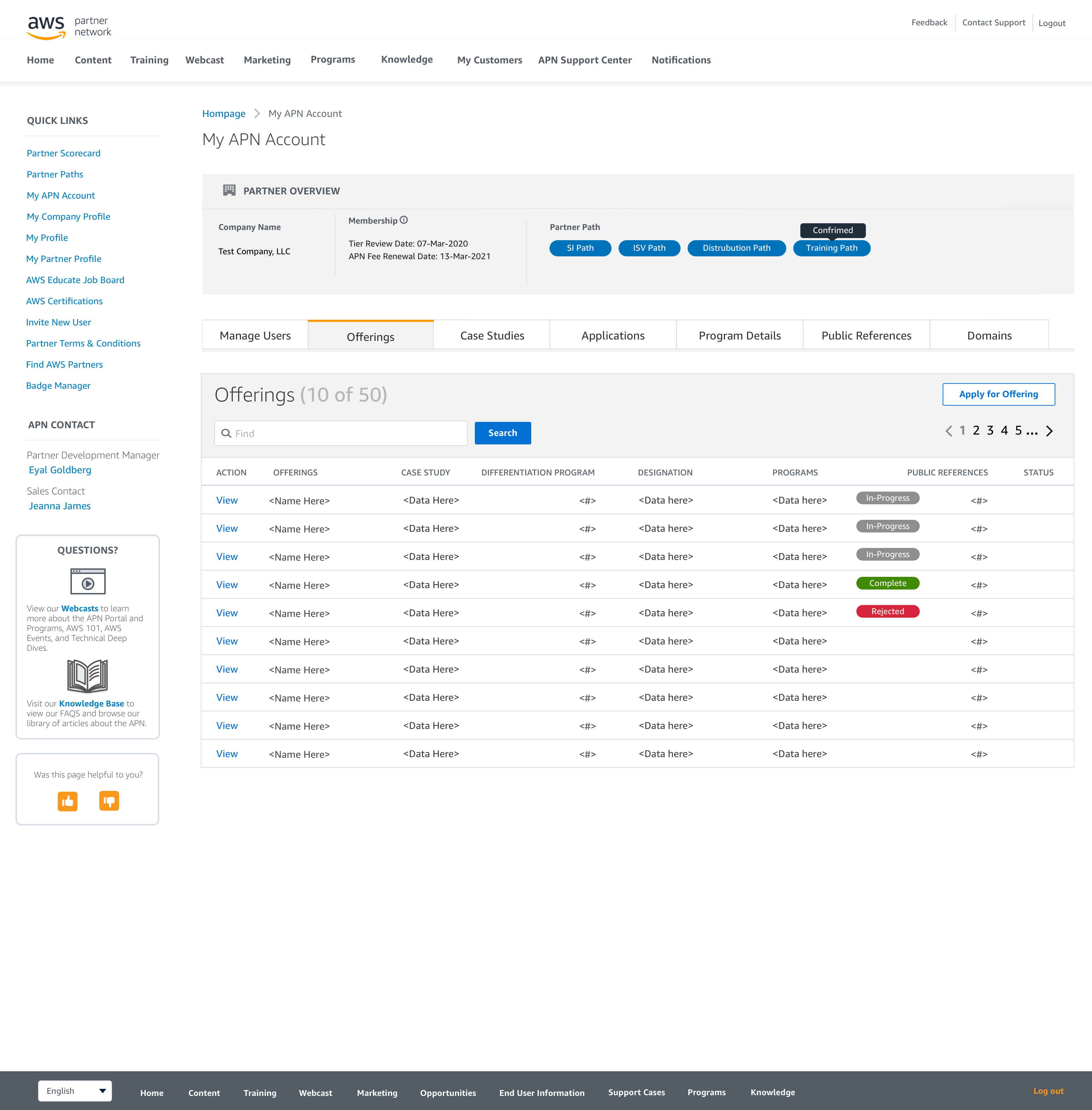
Task: Go to offerings page 3
Action: point(990,431)
